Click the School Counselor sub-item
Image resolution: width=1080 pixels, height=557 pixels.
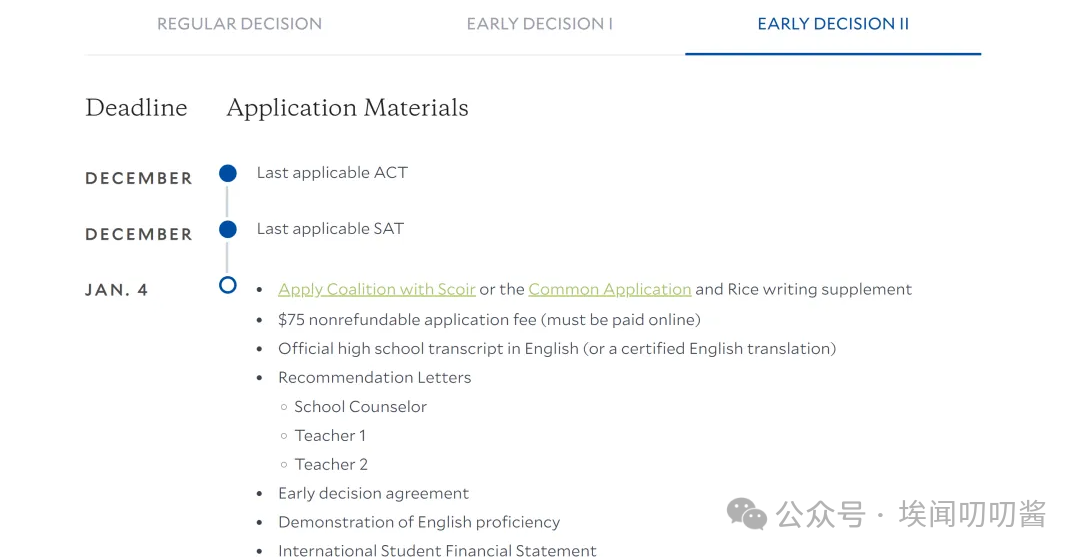pyautogui.click(x=360, y=407)
